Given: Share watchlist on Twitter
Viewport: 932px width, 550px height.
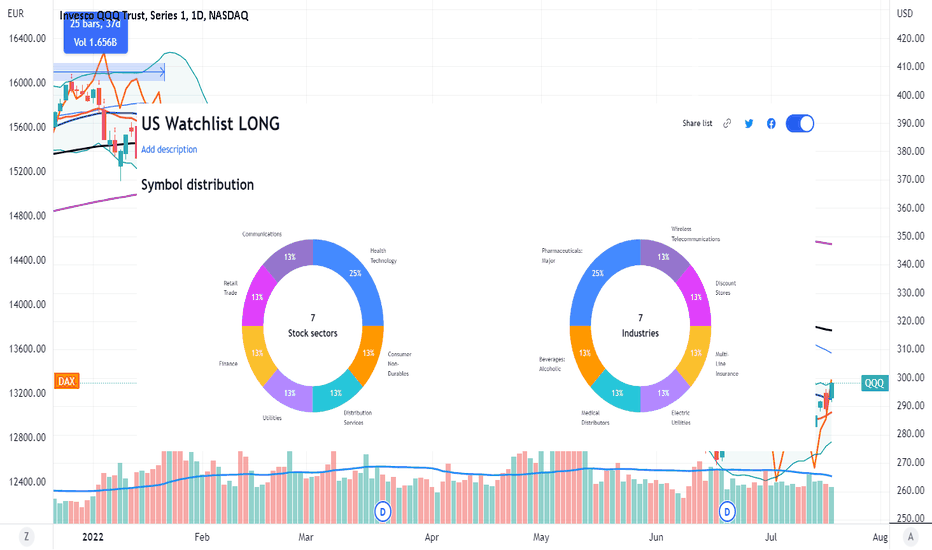Looking at the screenshot, I should click(749, 124).
